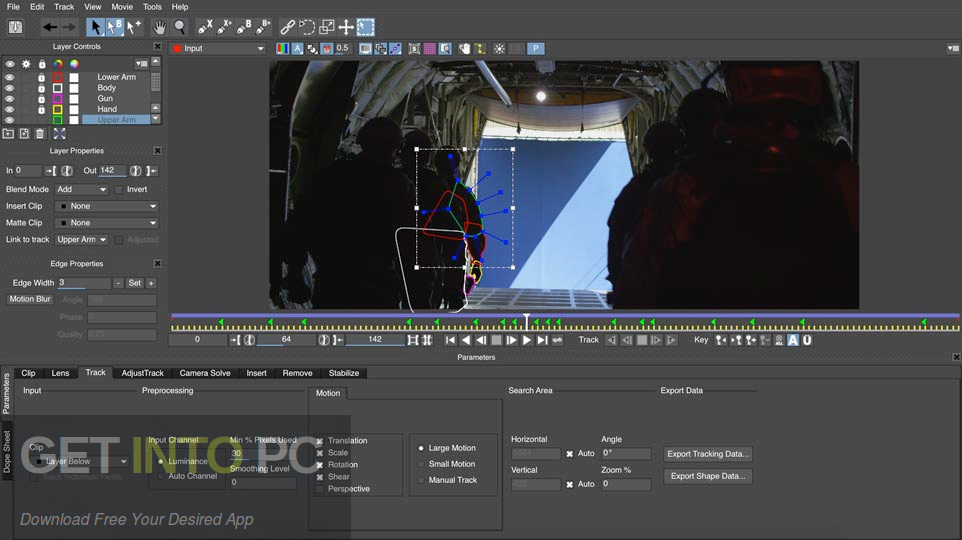
Task: Select Small Motion radio button
Action: point(421,464)
